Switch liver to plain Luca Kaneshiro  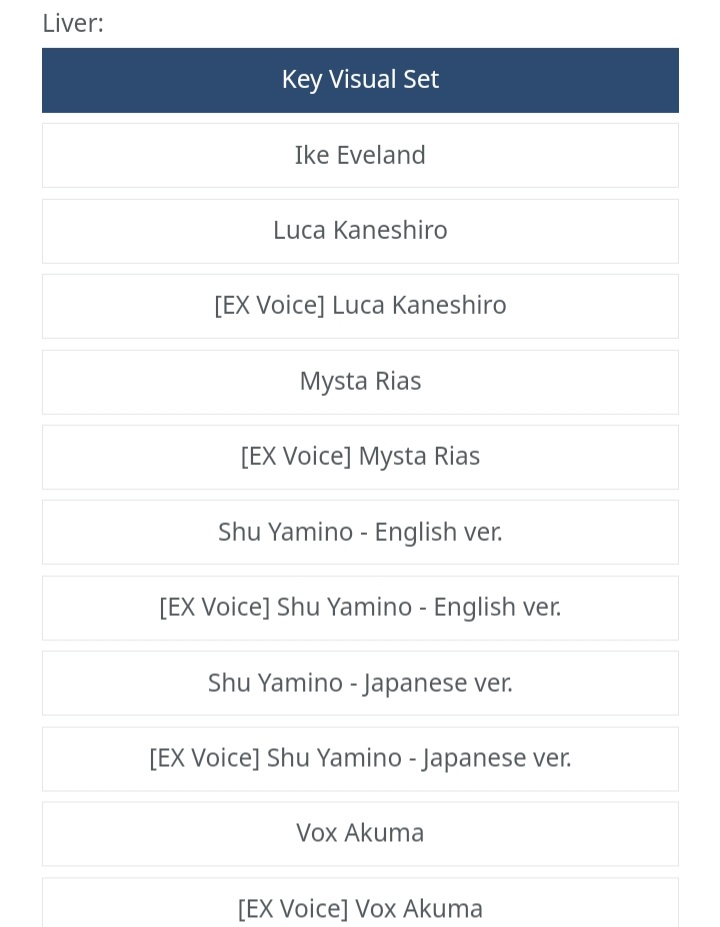pos(360,230)
